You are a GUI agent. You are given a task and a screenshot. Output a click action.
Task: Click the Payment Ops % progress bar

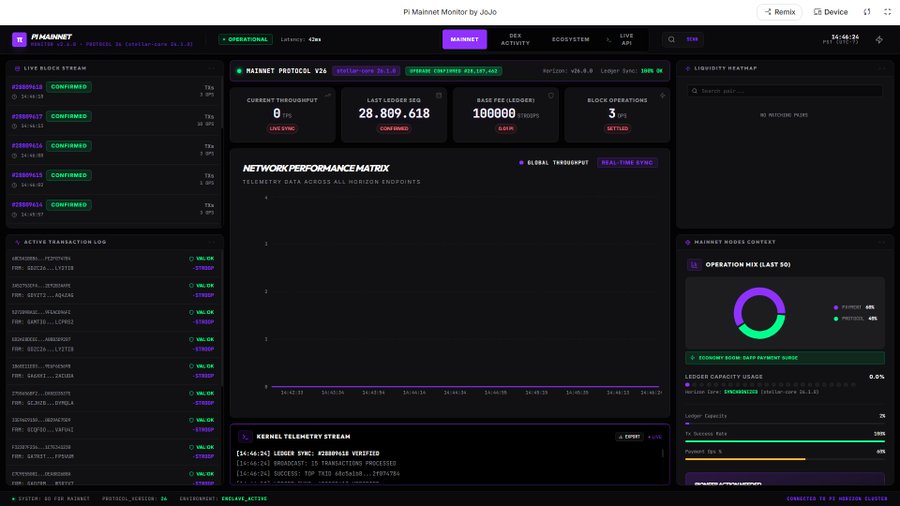click(785, 459)
